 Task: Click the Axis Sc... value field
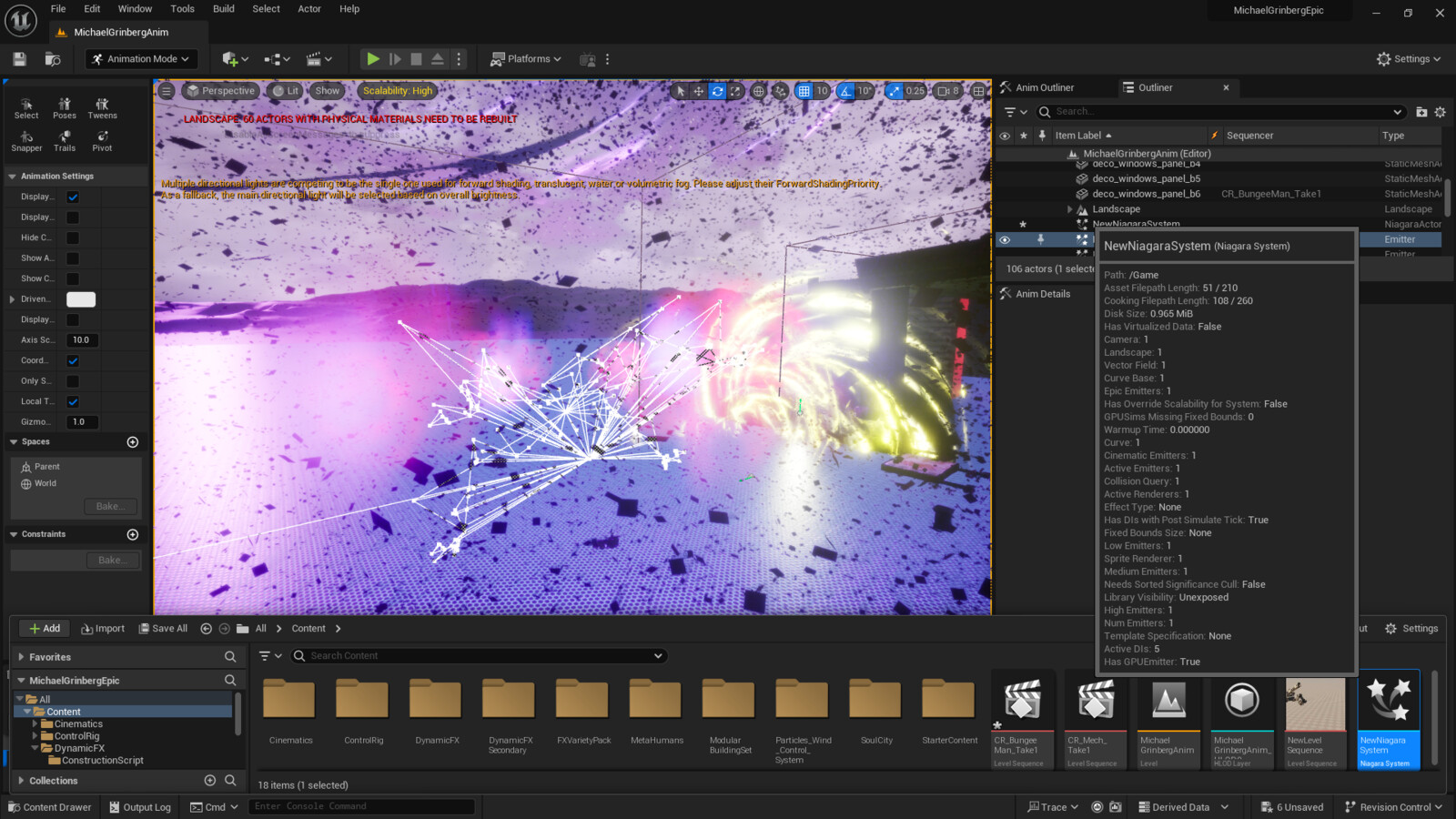click(82, 340)
